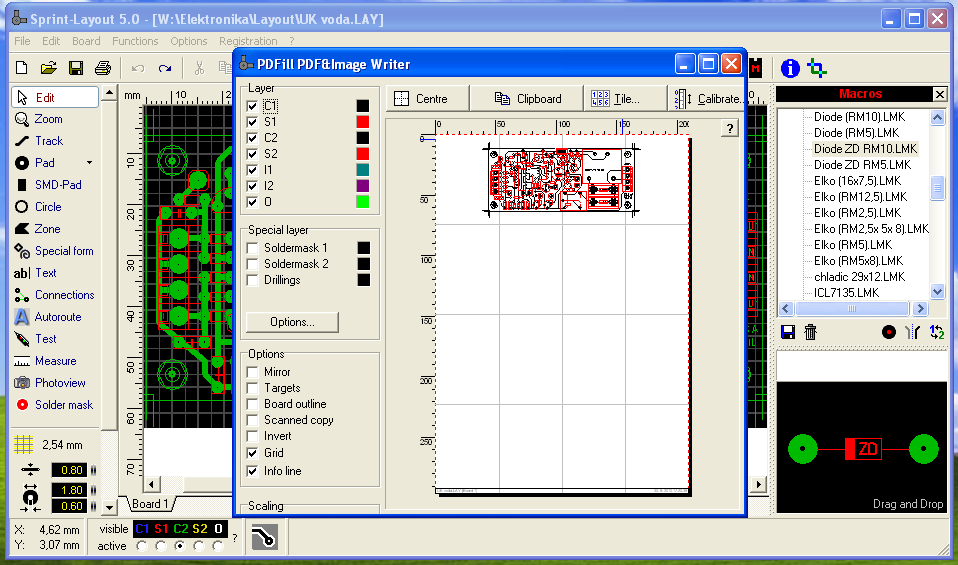Click the New file icon in toolbar
Screen dimensions: 958x565
[21, 68]
